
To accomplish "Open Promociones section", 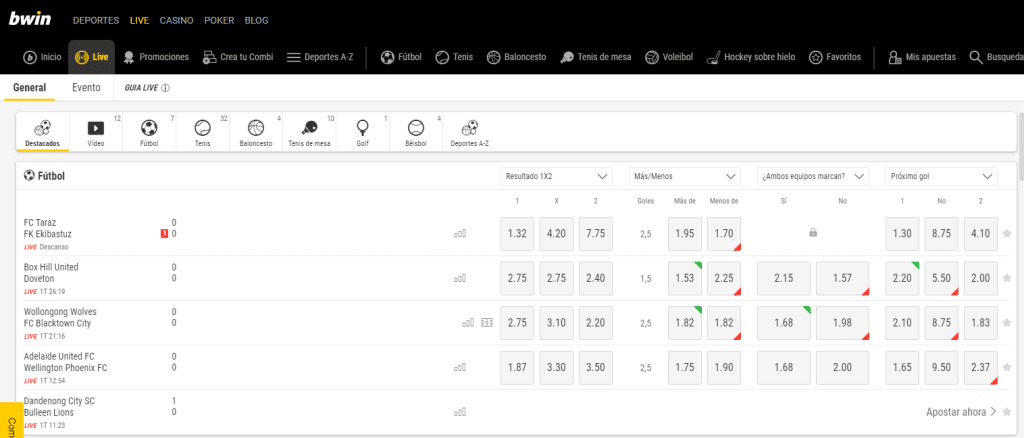I will coord(156,57).
